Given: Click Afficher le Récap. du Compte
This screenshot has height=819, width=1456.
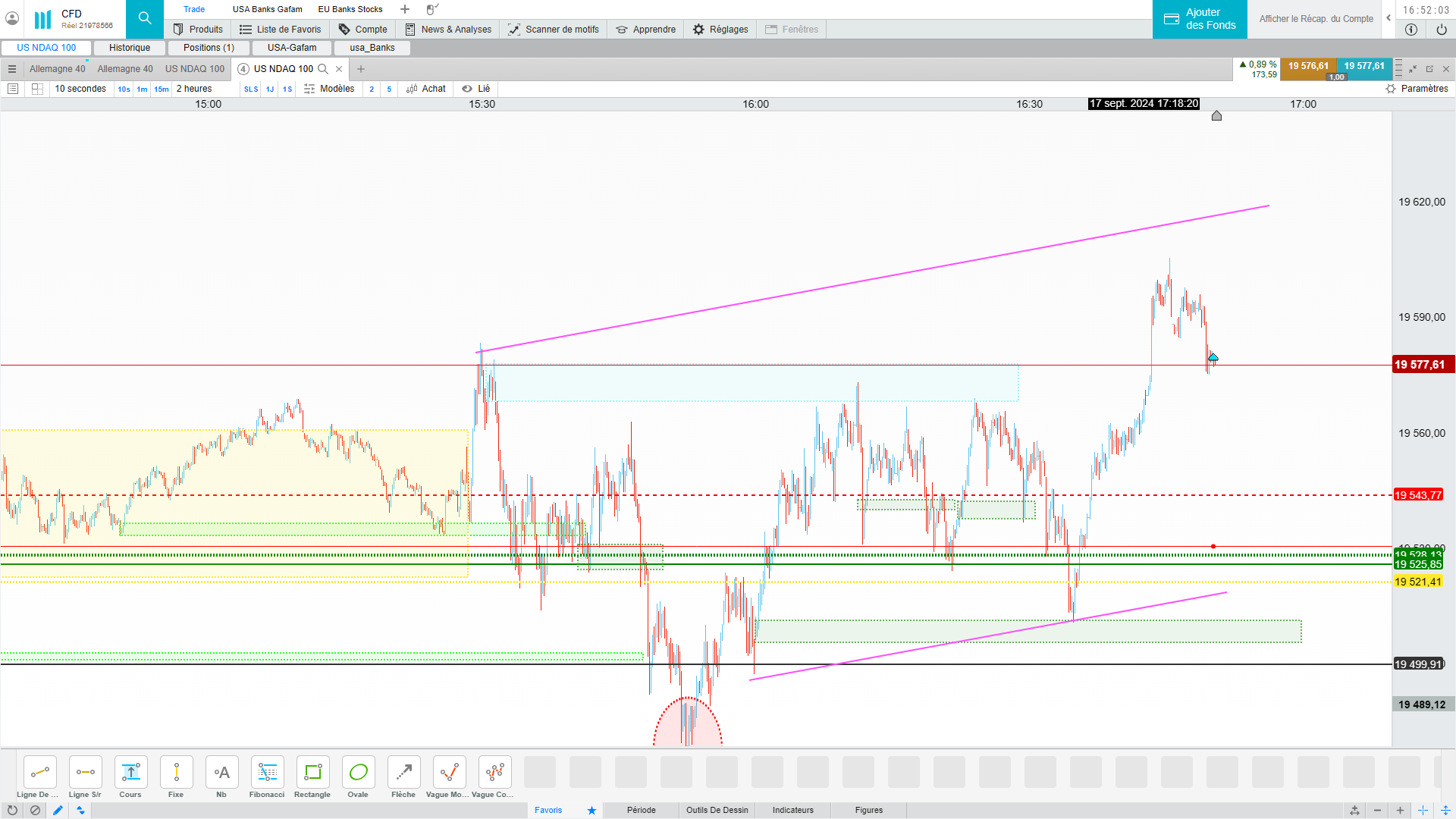Looking at the screenshot, I should tap(1316, 19).
